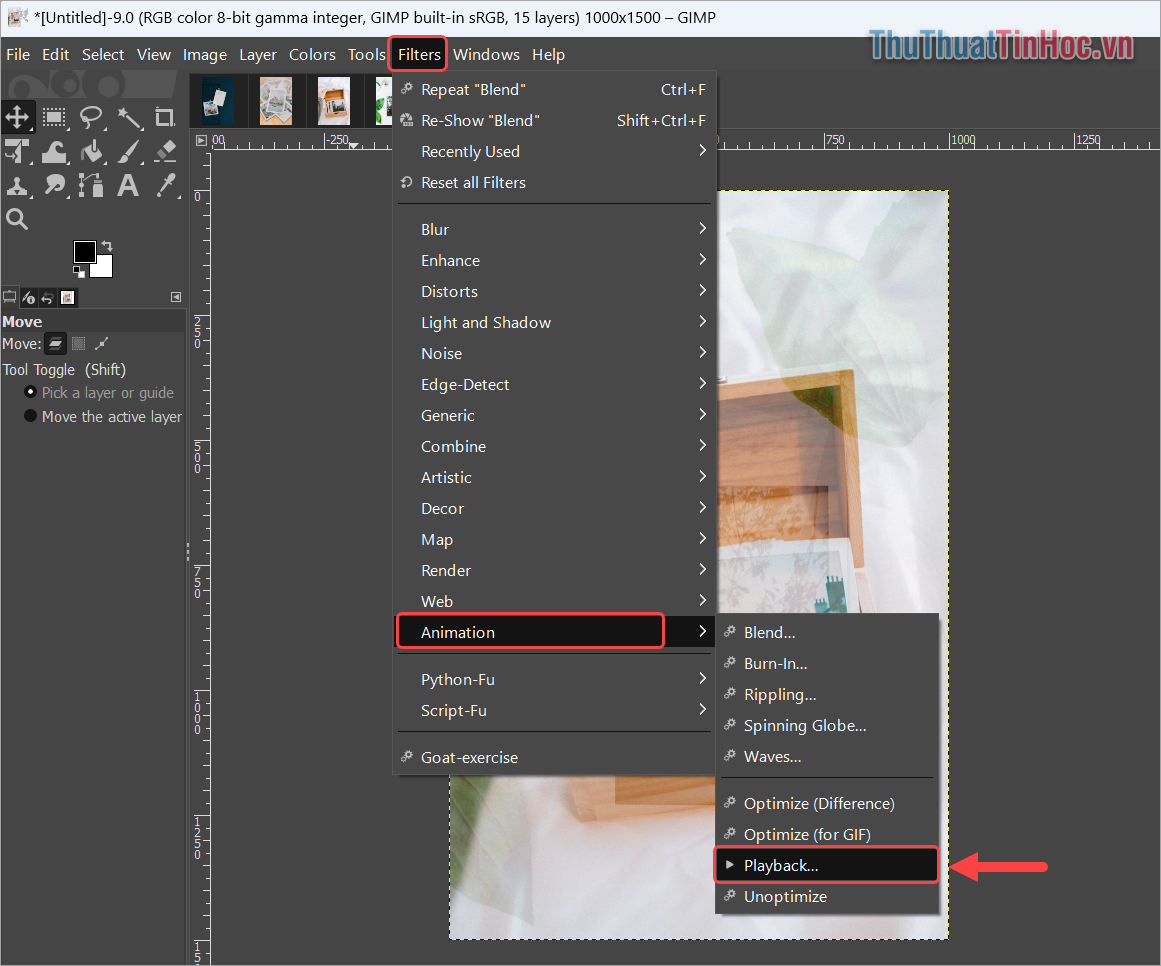
Task: Select the Paintbrush tool
Action: click(x=129, y=151)
